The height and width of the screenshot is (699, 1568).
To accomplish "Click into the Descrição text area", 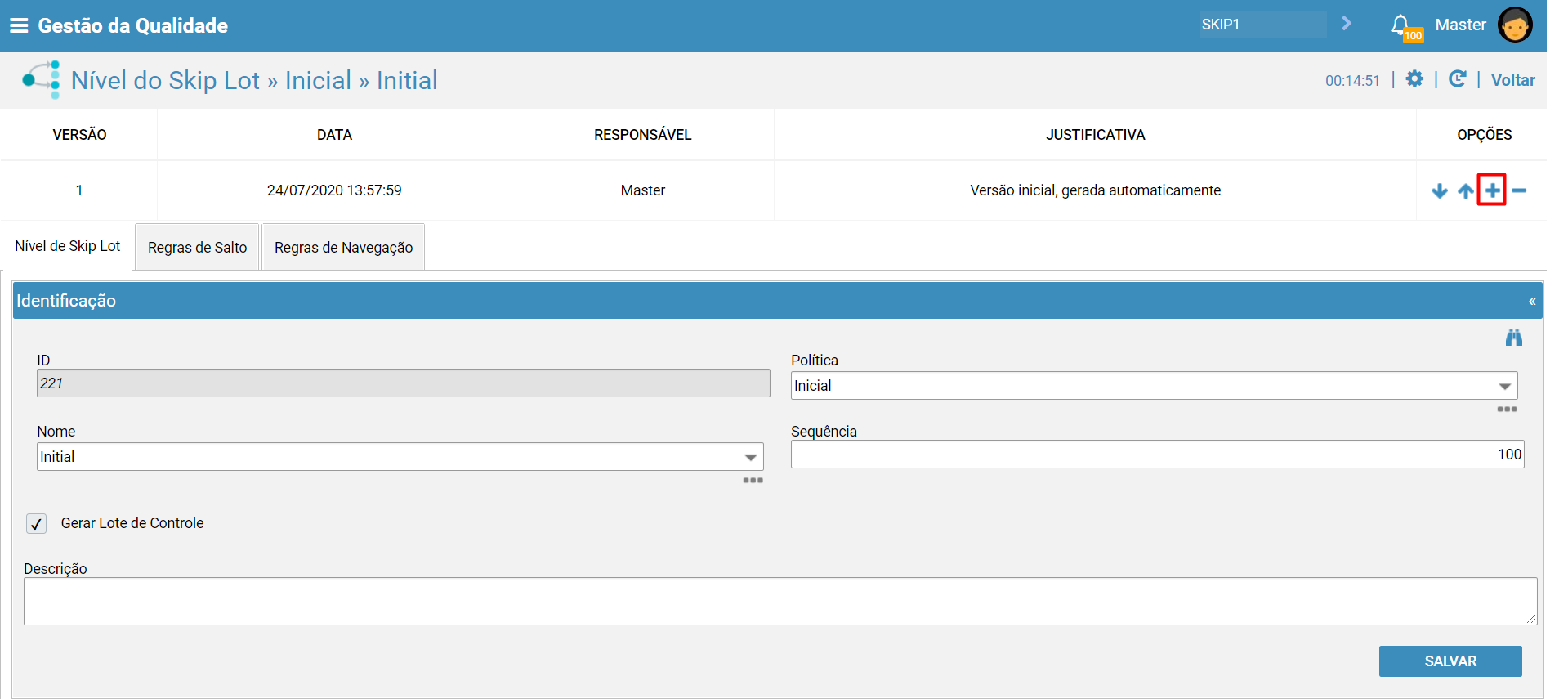I will coord(780,602).
